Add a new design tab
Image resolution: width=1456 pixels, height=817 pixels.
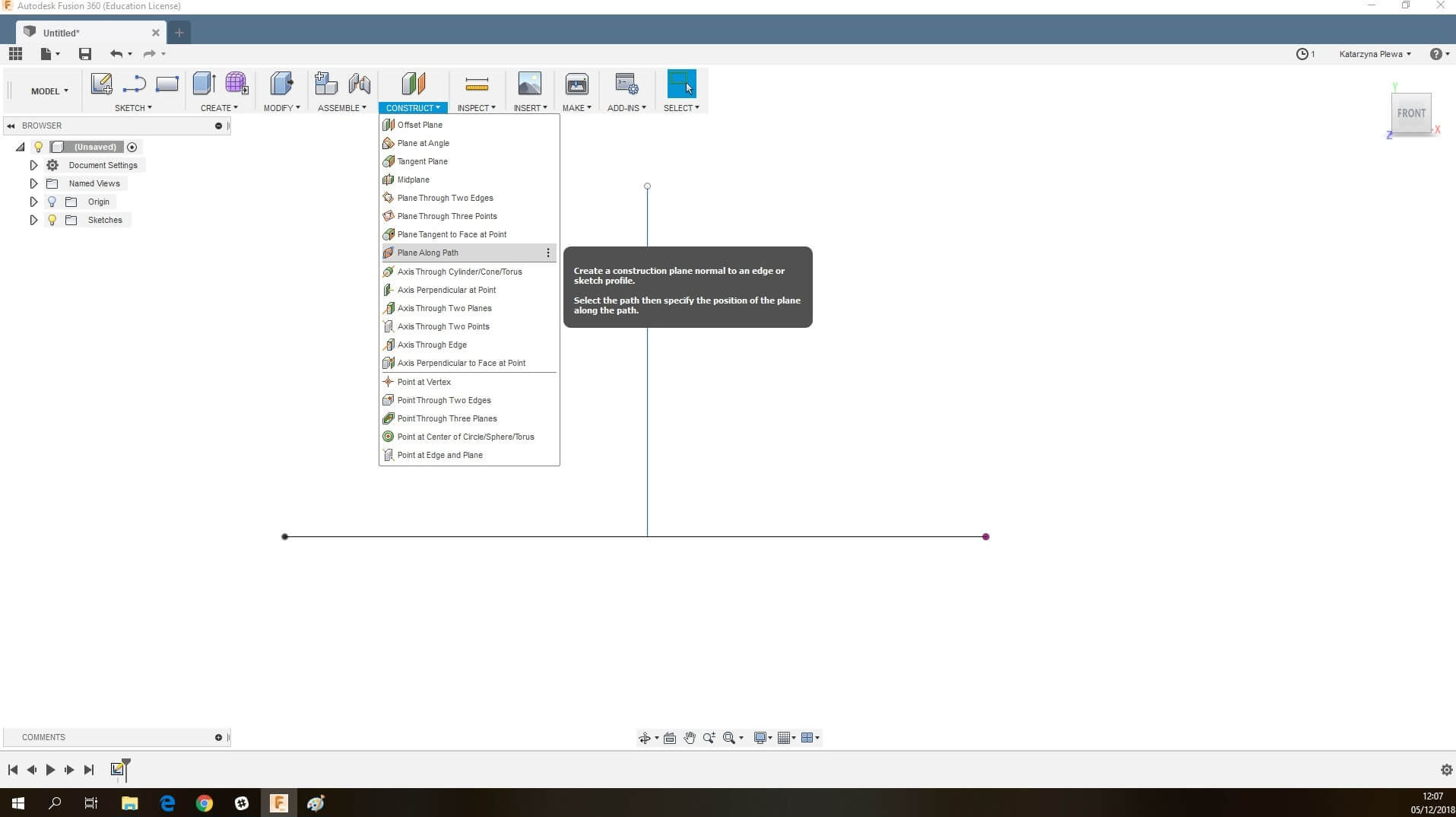(179, 33)
